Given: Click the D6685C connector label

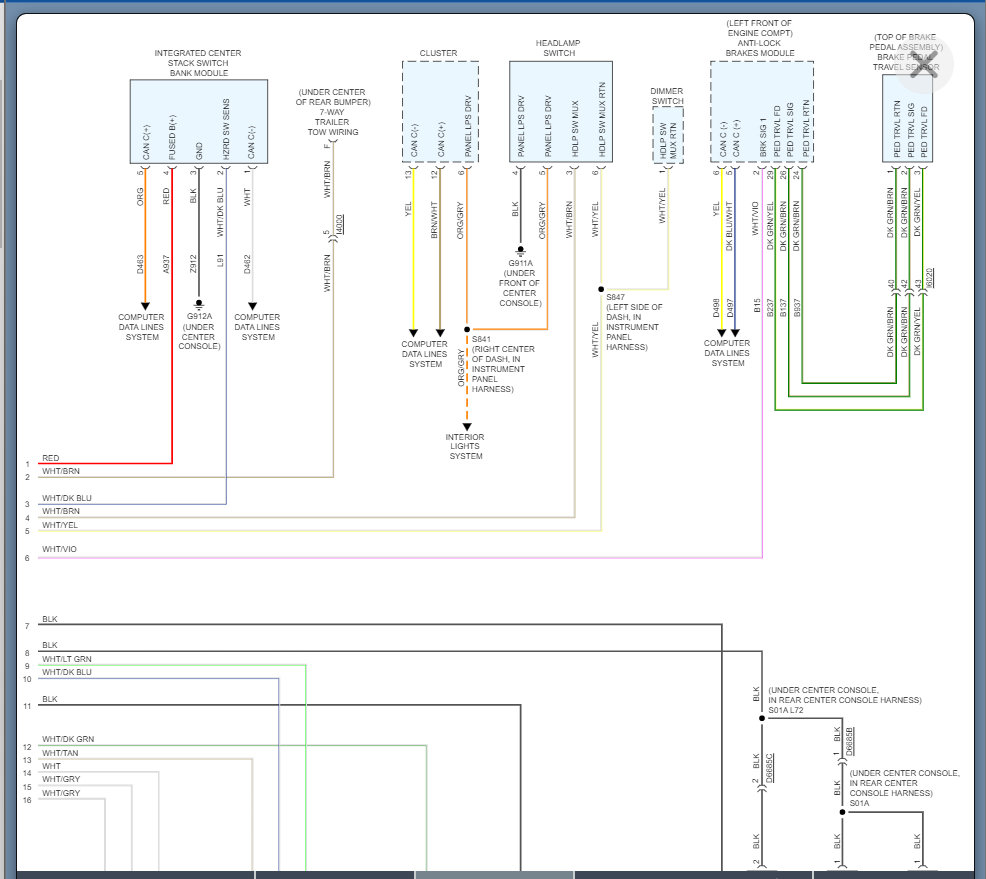Looking at the screenshot, I should pyautogui.click(x=770, y=767).
